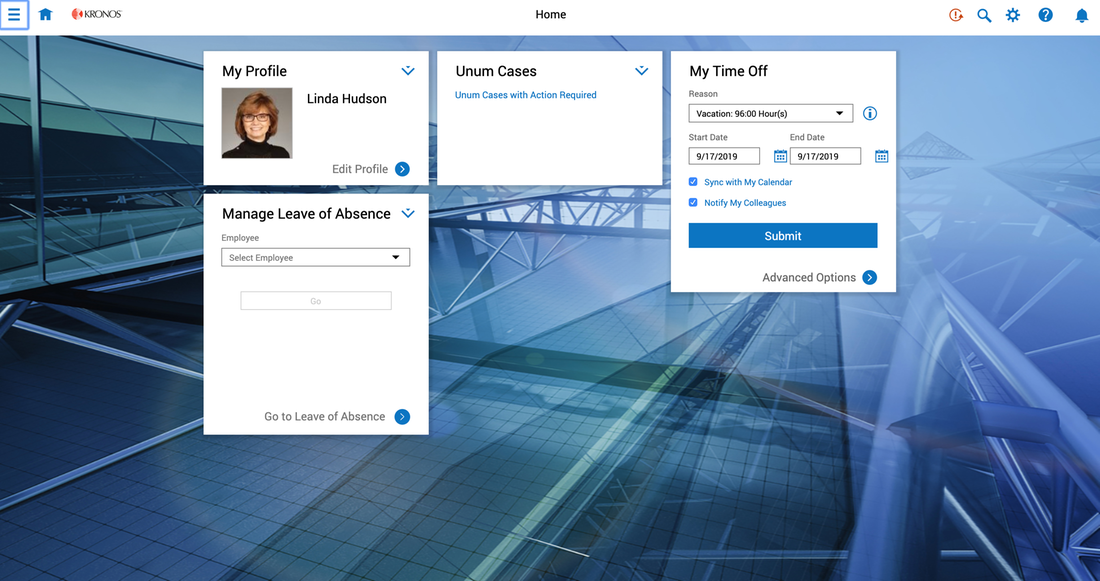Click the Home icon in header
This screenshot has width=1100, height=581.
click(x=45, y=15)
